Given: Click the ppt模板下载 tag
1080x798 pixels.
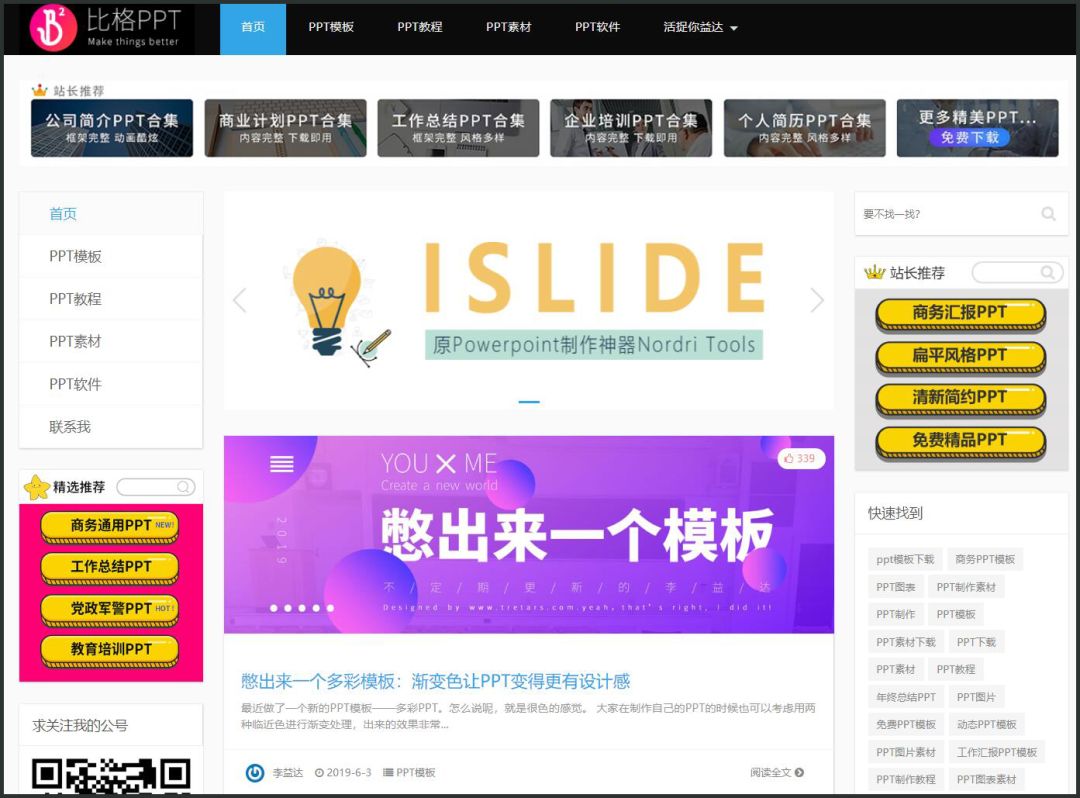Looking at the screenshot, I should click(x=905, y=559).
